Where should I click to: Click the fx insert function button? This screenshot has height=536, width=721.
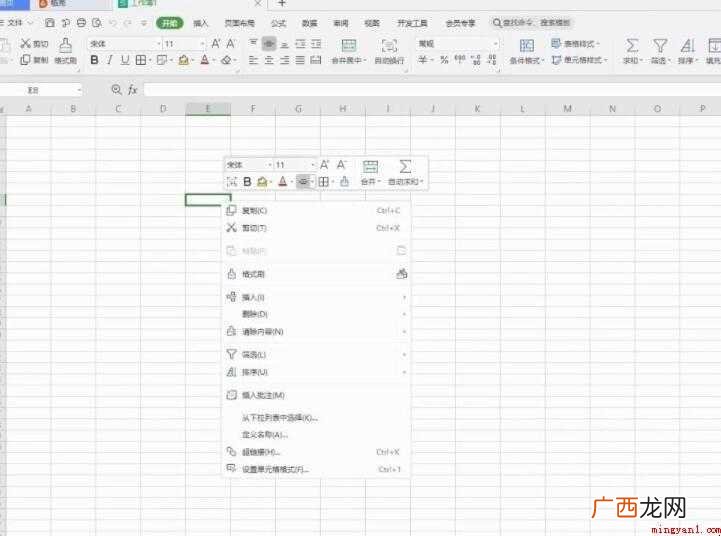click(x=133, y=90)
